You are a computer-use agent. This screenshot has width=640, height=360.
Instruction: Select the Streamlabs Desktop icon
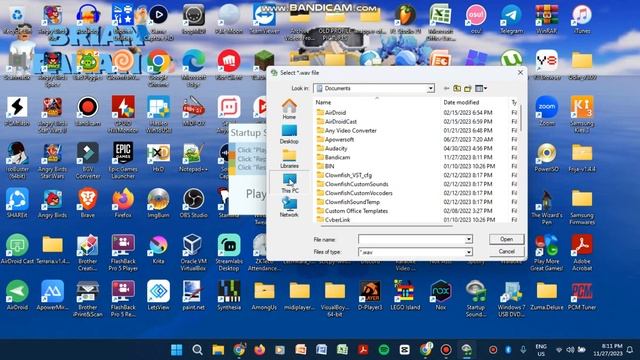point(229,252)
